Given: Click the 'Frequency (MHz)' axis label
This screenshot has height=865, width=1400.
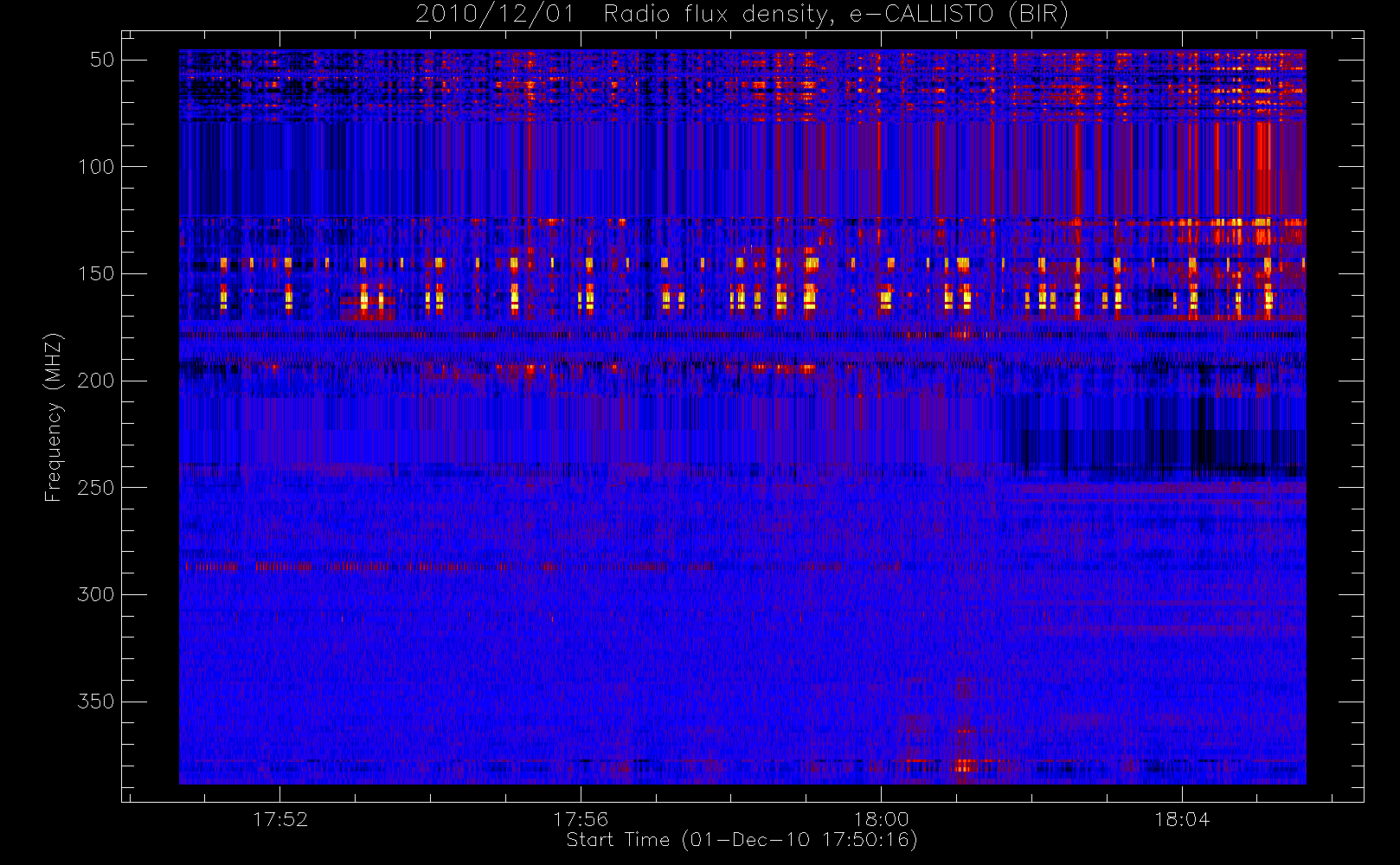Looking at the screenshot, I should pos(54,417).
